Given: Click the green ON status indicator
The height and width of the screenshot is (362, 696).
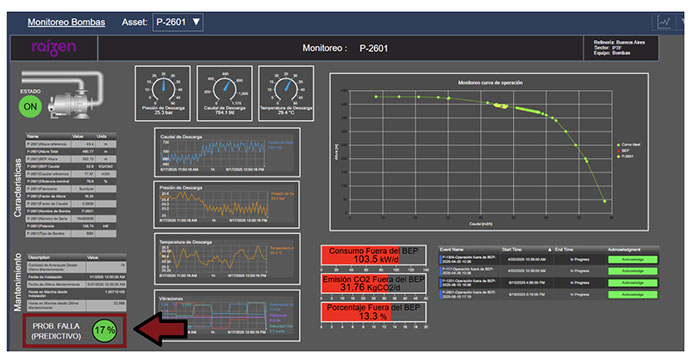Looking at the screenshot, I should (x=30, y=106).
